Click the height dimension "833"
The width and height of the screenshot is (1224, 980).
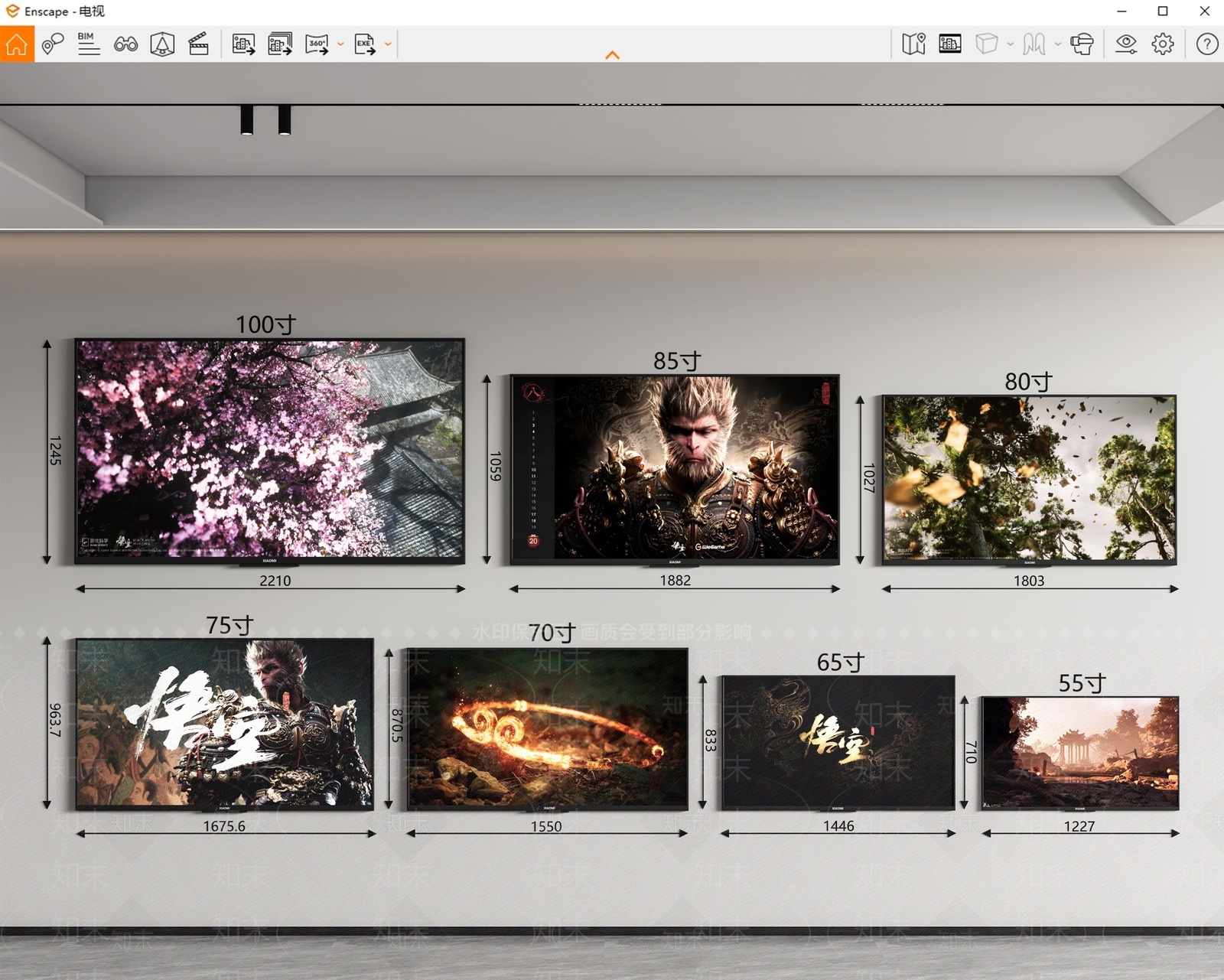click(710, 741)
